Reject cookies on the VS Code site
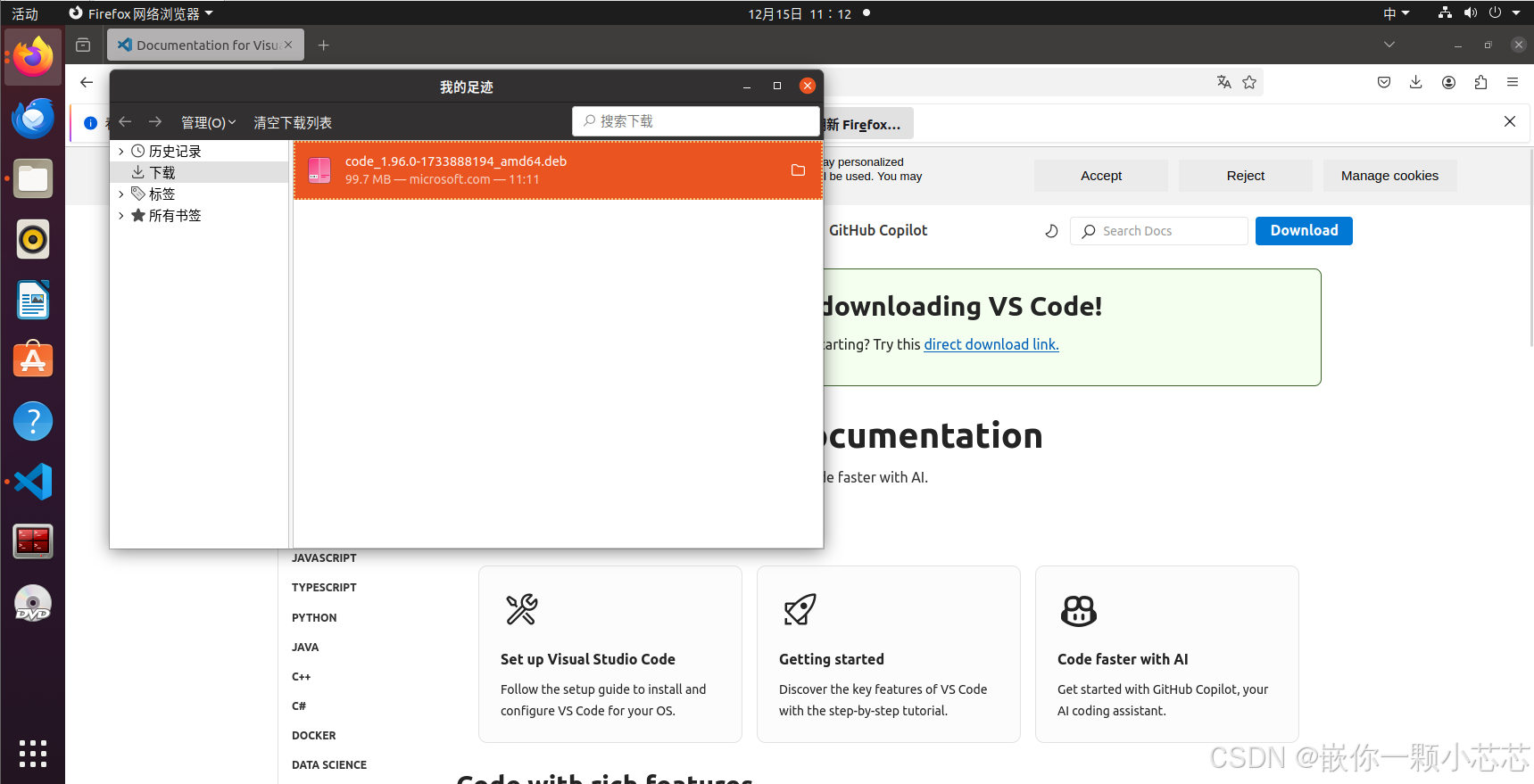 (1246, 176)
